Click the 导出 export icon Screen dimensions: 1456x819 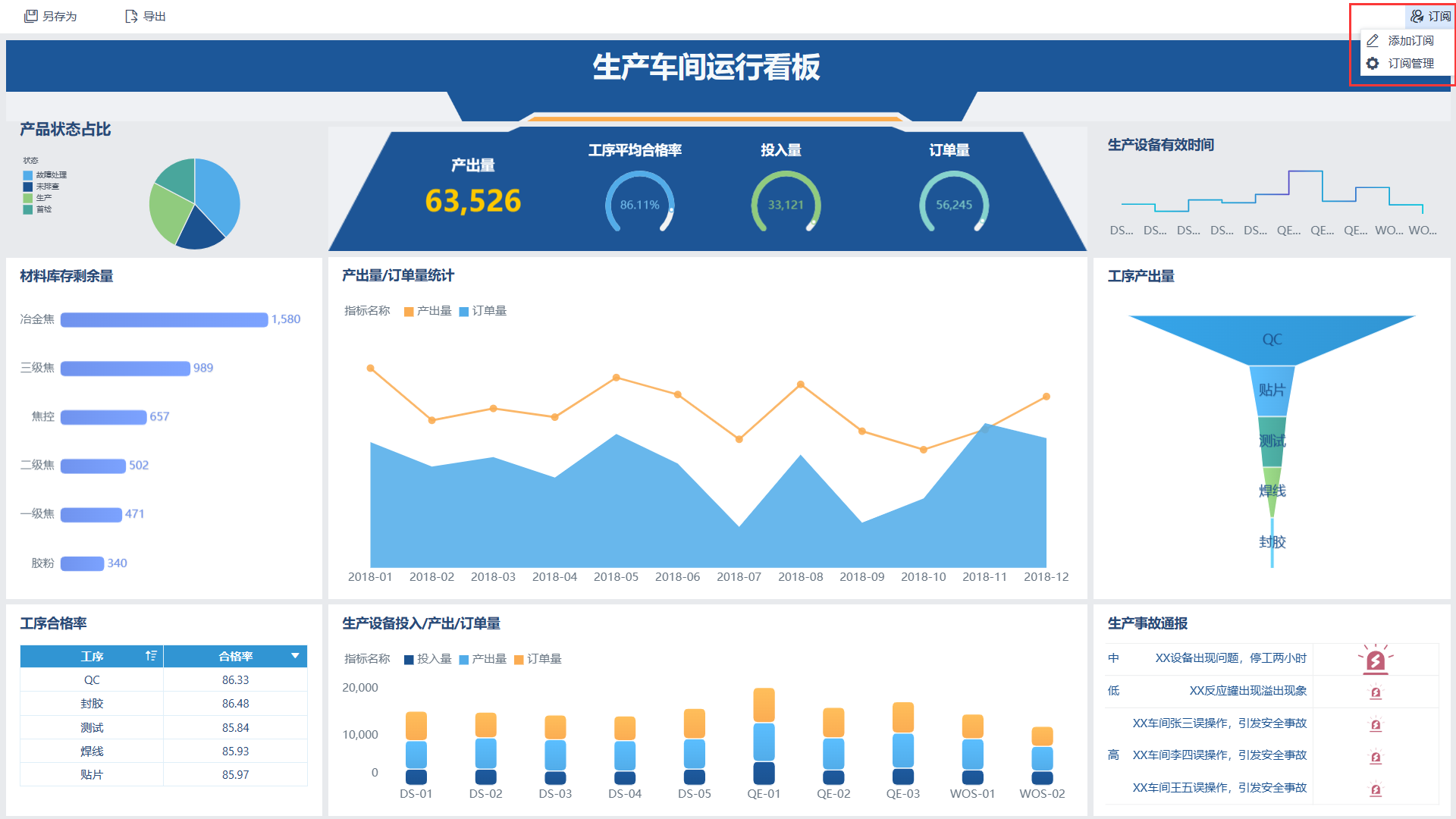131,16
